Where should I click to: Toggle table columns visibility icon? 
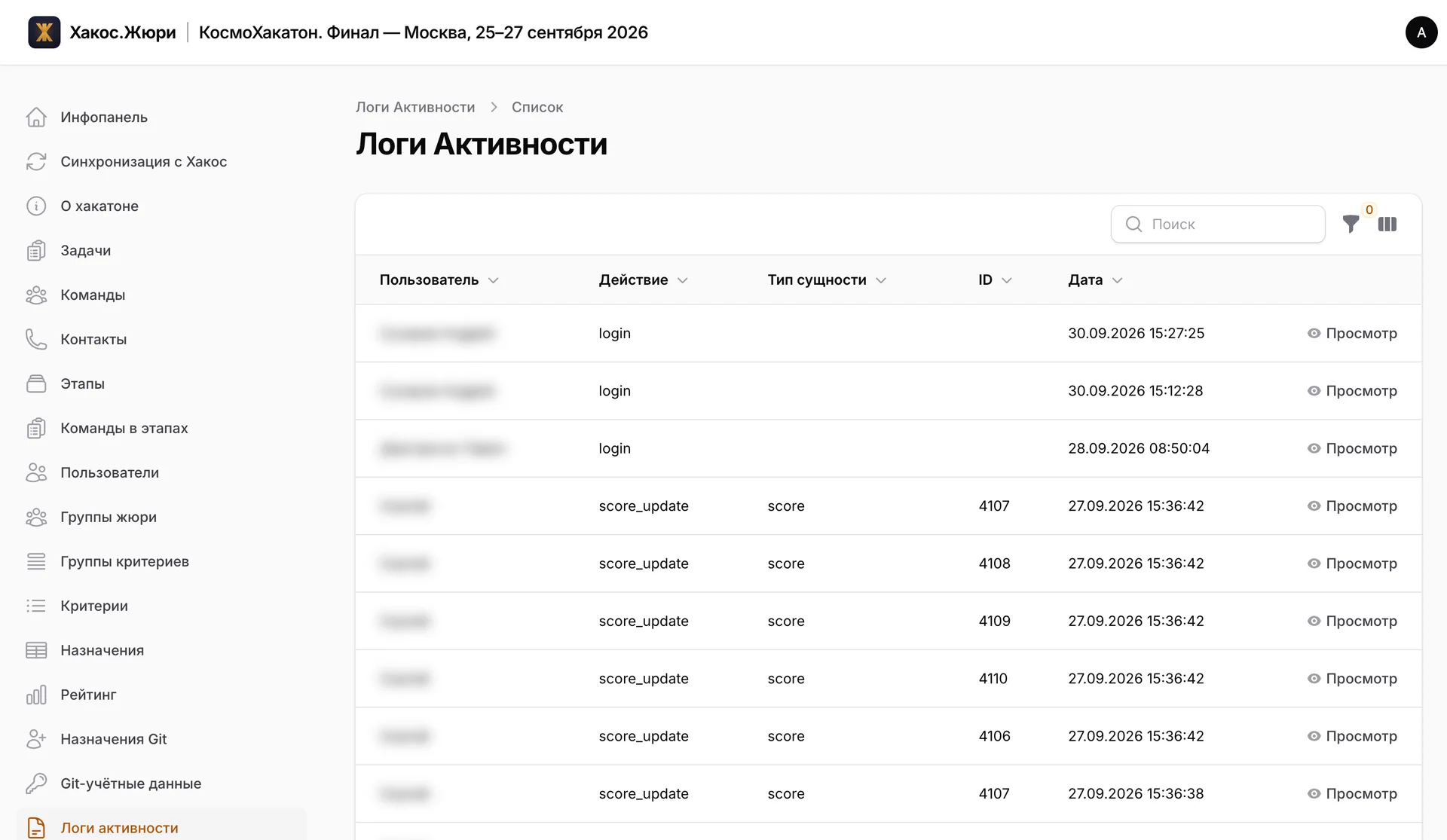[1387, 224]
